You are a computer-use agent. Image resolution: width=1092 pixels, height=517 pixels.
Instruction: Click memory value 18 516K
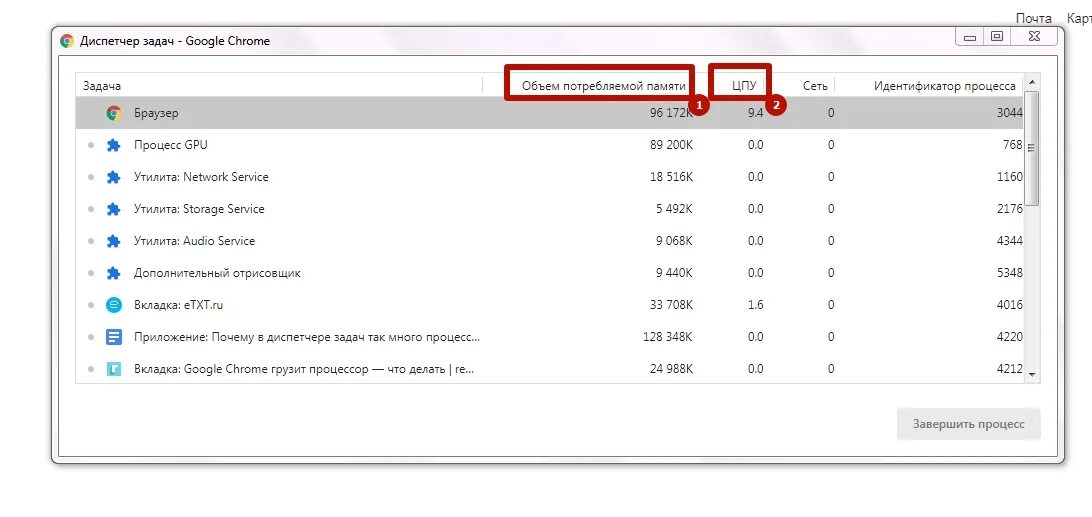point(671,177)
